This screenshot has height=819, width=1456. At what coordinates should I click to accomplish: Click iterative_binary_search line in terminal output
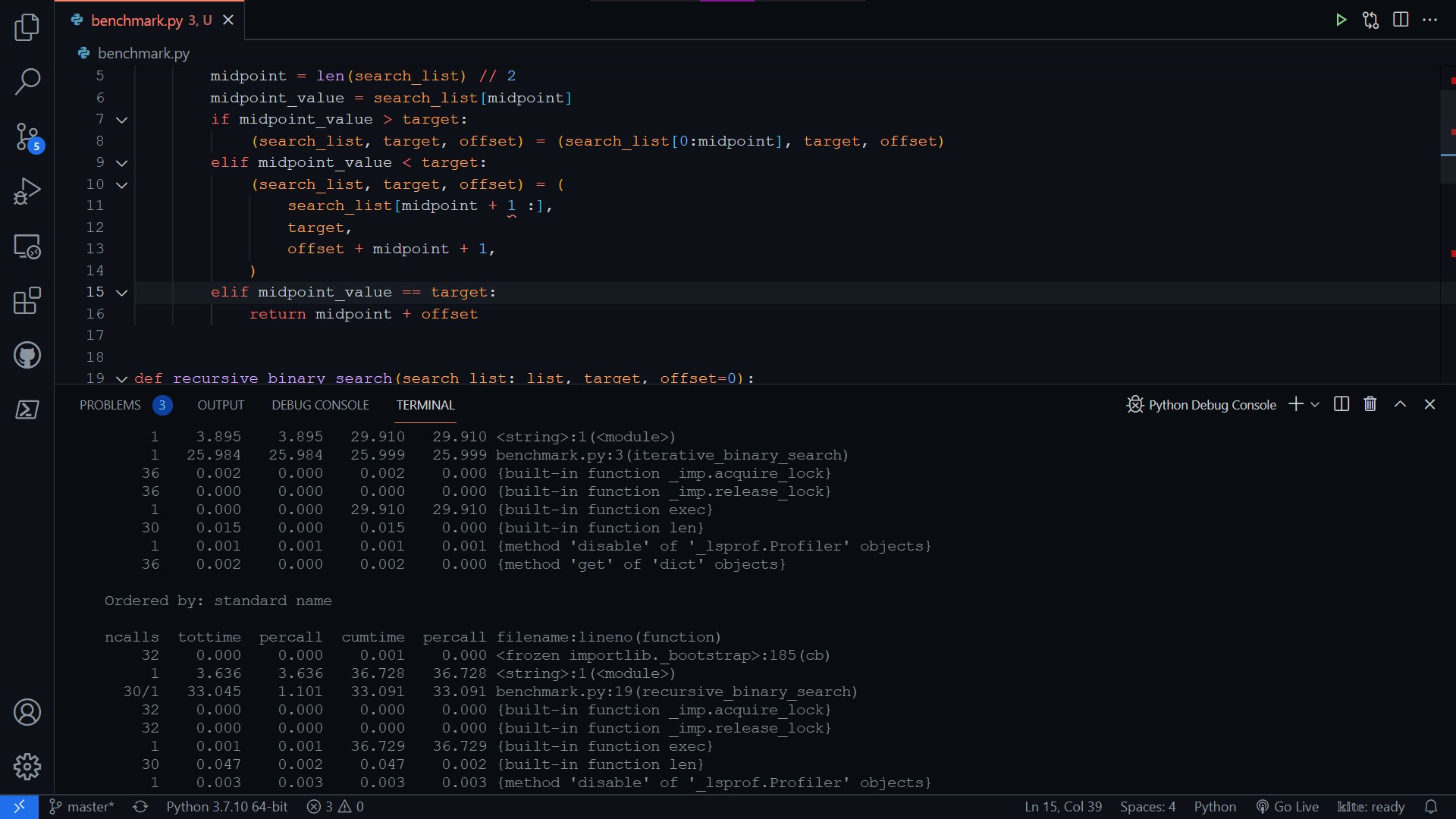click(x=672, y=455)
